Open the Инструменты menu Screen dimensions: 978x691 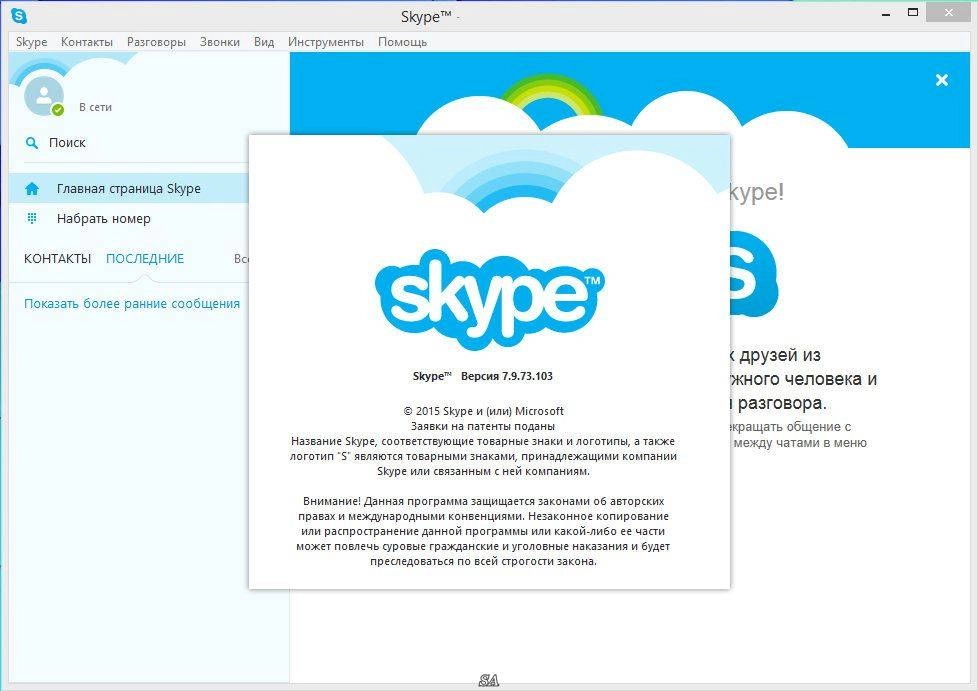point(326,42)
